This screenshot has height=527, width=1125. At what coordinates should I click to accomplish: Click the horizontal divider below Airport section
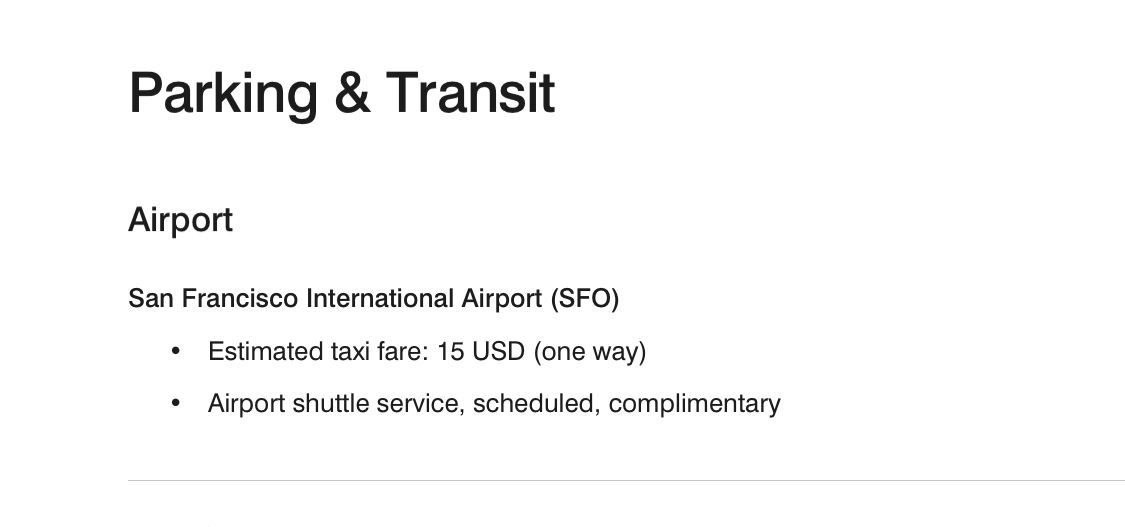point(626,480)
